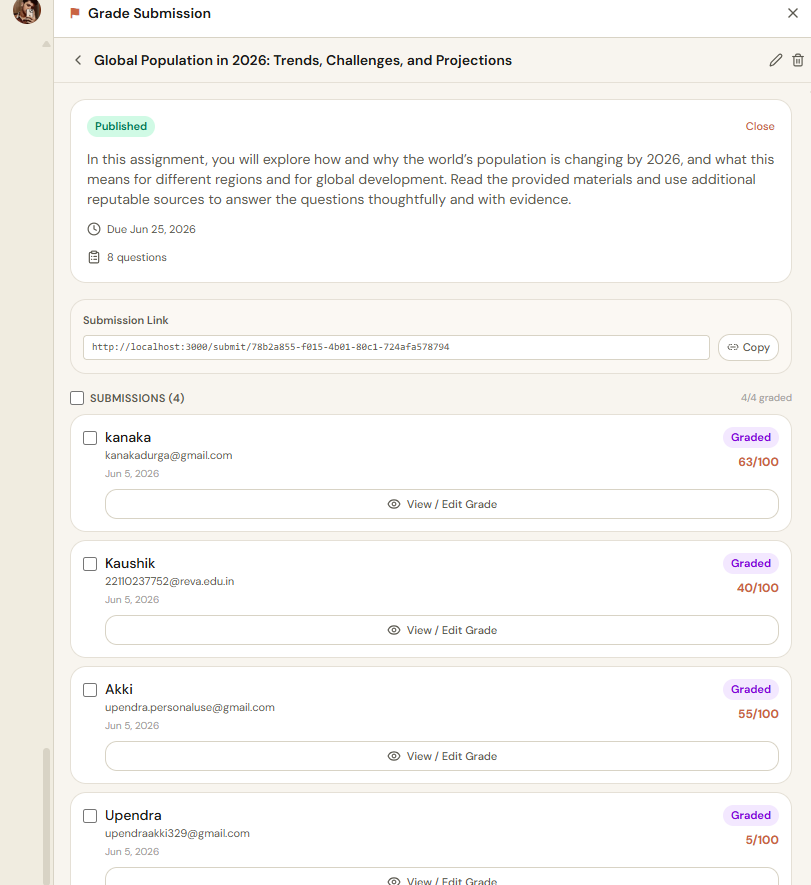Click the back arrow beside assignment title
The height and width of the screenshot is (885, 811).
pyautogui.click(x=78, y=60)
